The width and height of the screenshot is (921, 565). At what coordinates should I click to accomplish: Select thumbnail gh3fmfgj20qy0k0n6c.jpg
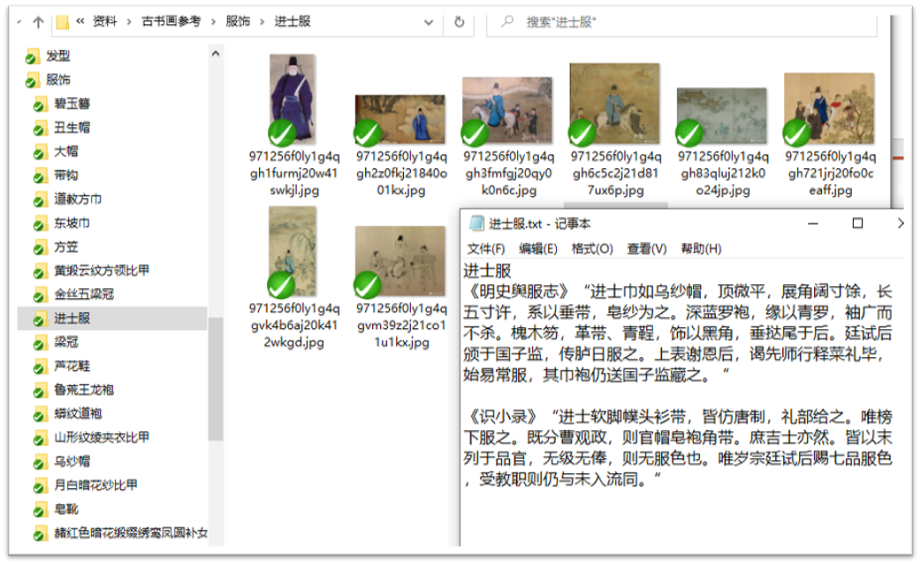pyautogui.click(x=507, y=110)
